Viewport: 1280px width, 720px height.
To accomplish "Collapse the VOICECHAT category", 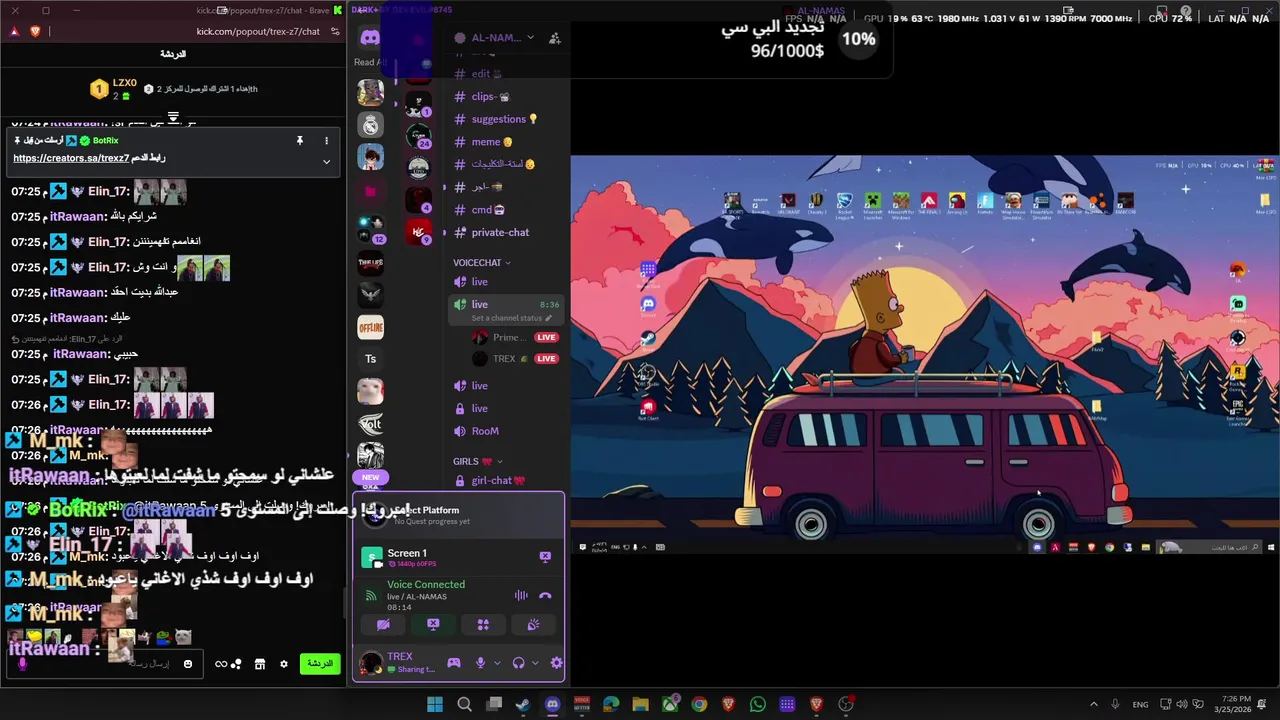I will pyautogui.click(x=482, y=263).
